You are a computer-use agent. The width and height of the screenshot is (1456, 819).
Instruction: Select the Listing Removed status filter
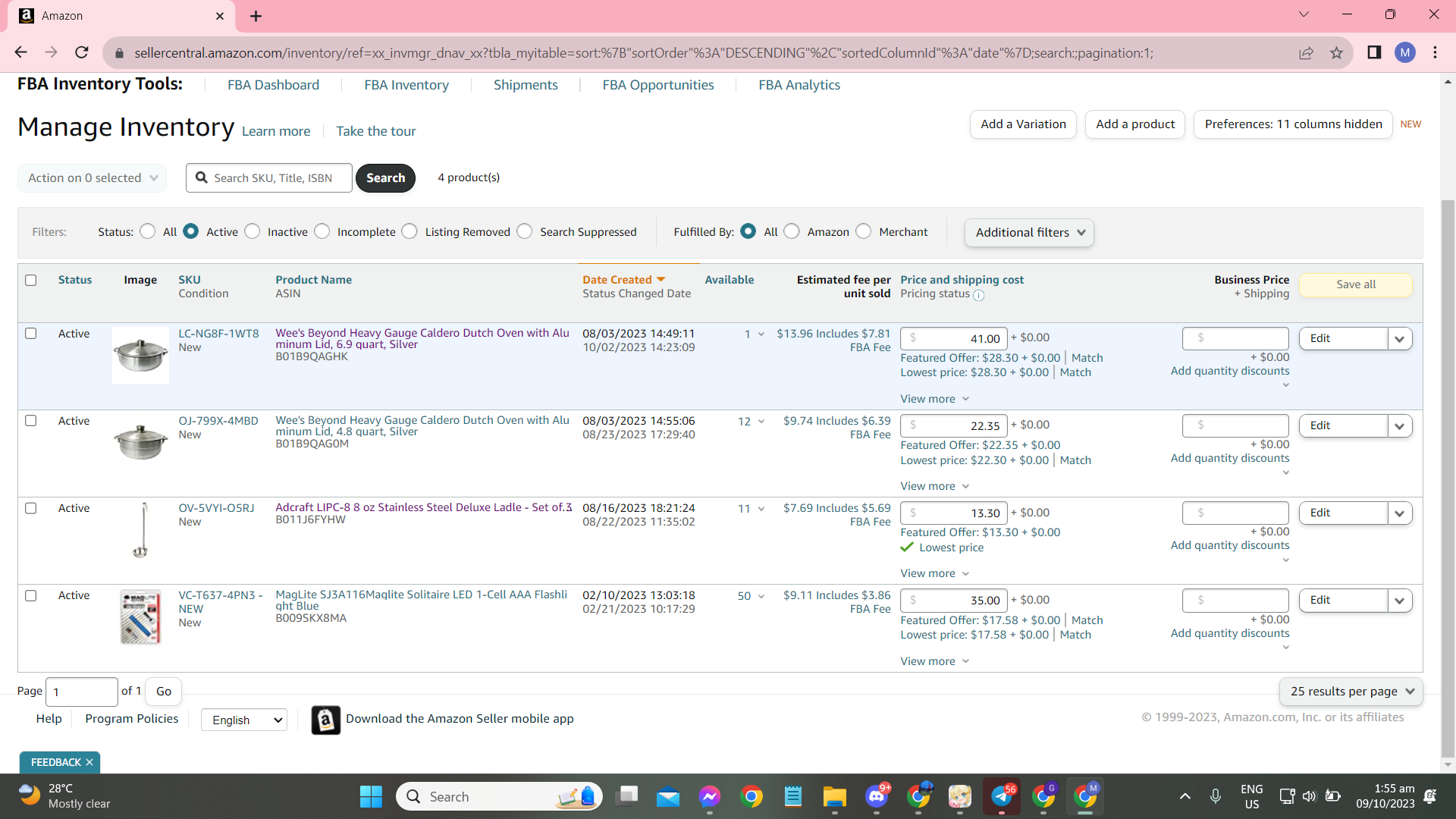[x=409, y=231]
